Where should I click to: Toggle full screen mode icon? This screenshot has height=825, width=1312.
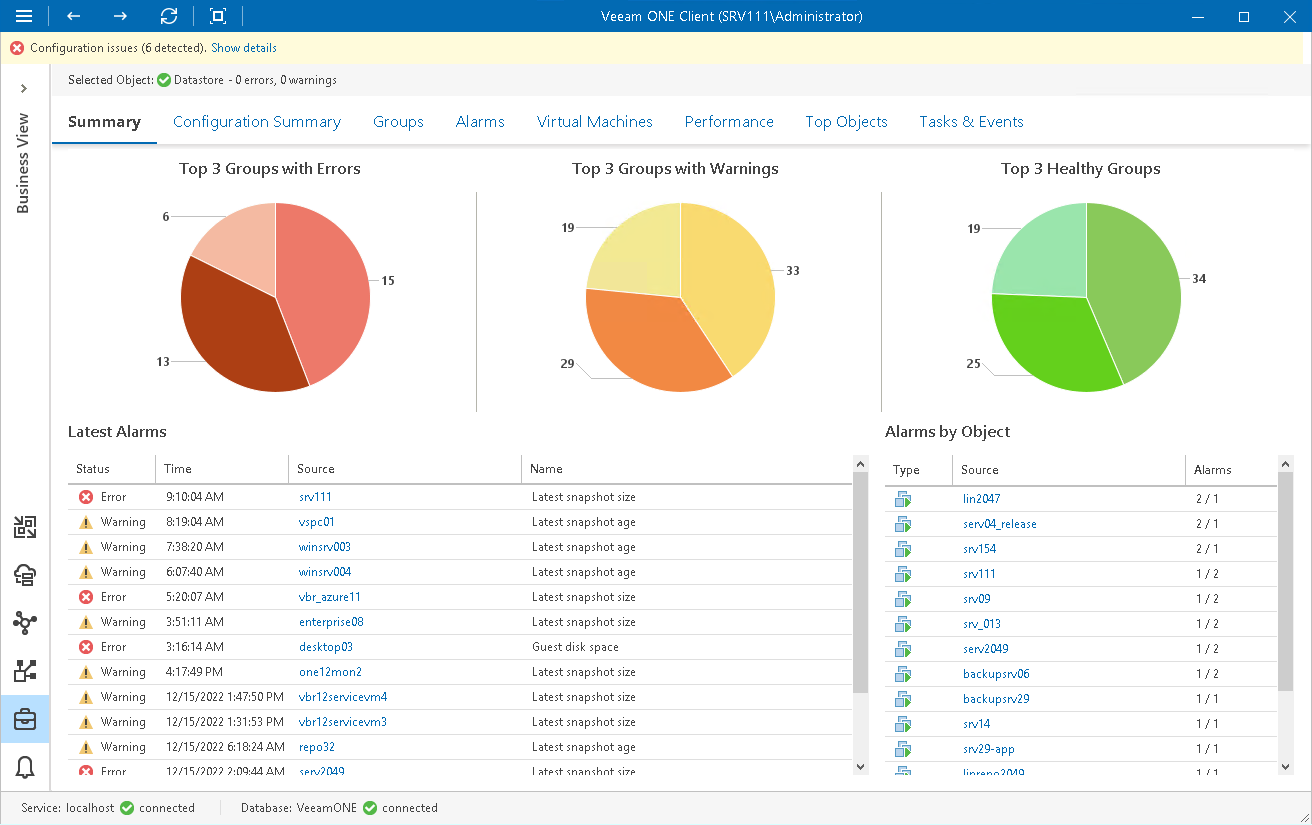[x=218, y=16]
